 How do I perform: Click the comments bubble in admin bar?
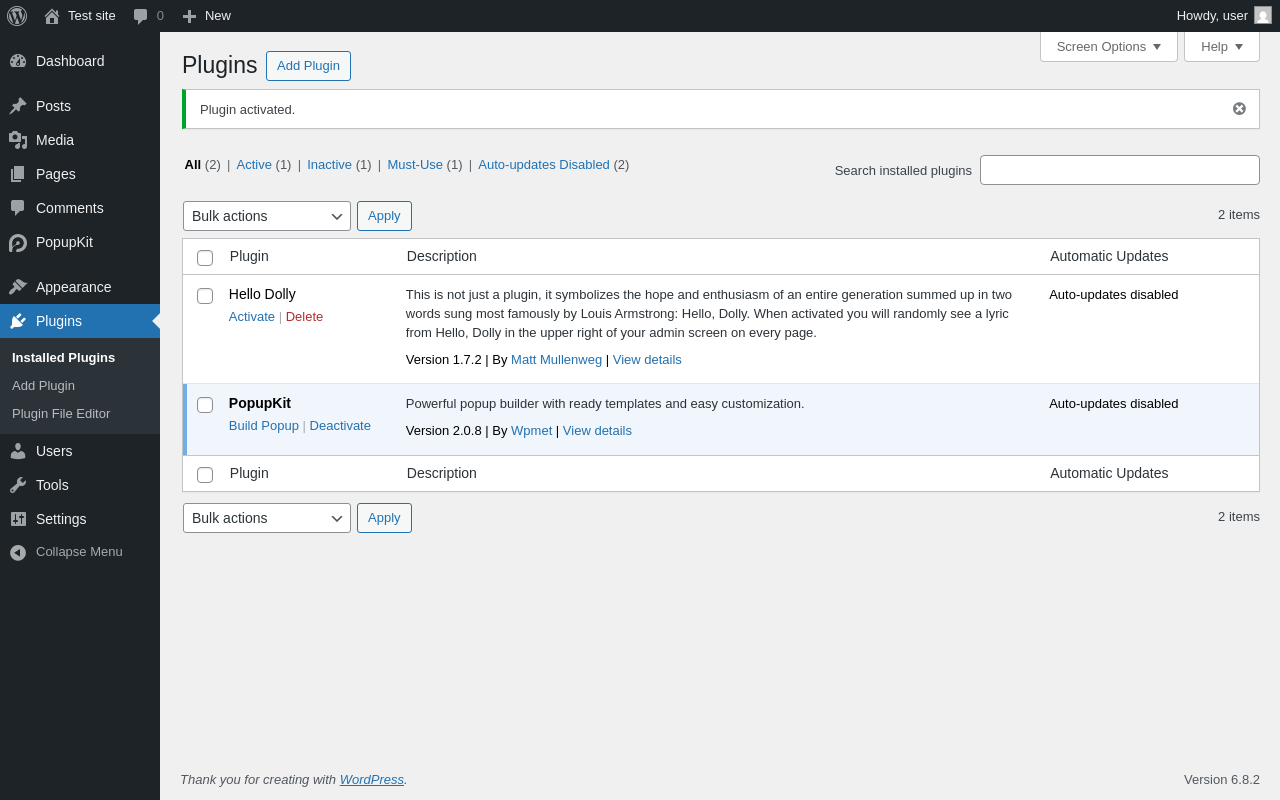click(x=140, y=16)
